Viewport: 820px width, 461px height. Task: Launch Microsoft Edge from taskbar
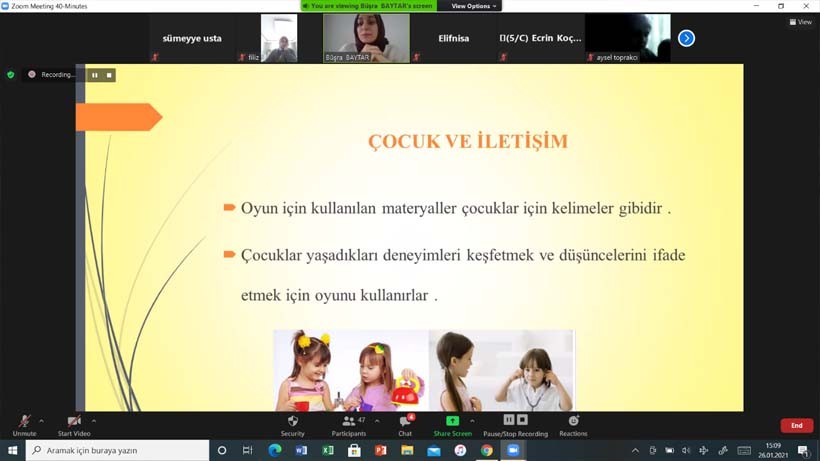coord(275,450)
